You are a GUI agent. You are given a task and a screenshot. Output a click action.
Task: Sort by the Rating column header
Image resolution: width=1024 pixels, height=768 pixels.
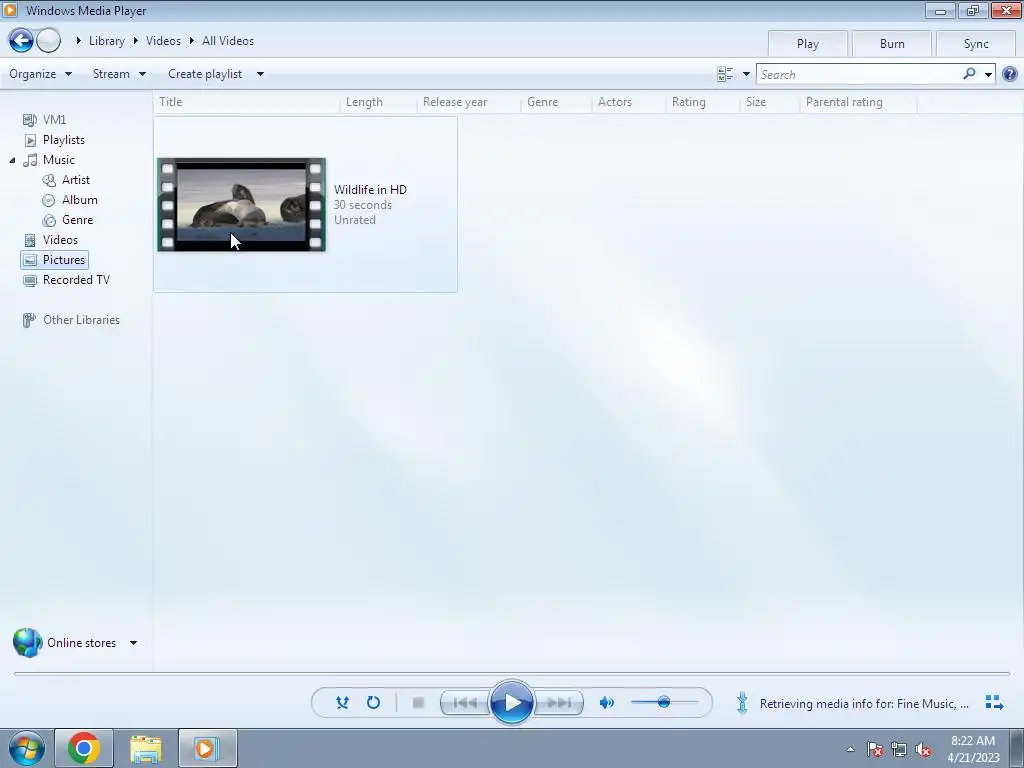coord(703,102)
